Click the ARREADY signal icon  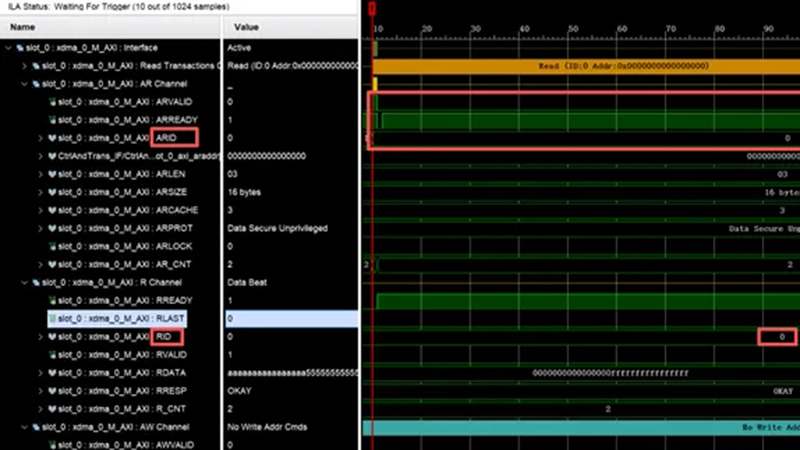tap(53, 120)
